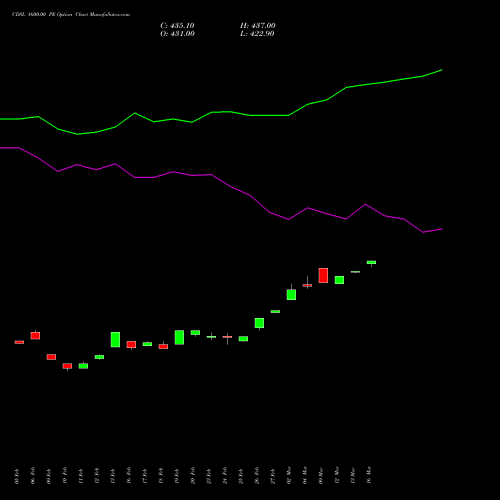Click the last green candlestick for 16 Mar
500x500 pixels.
coord(371,263)
